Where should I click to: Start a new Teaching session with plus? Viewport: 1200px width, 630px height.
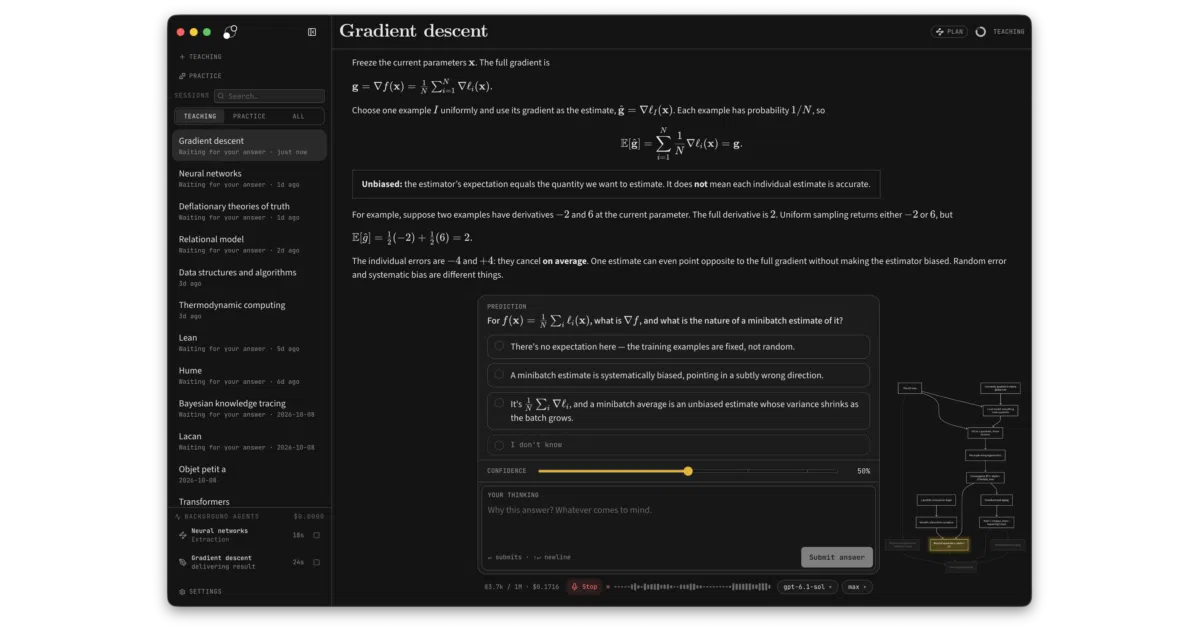point(200,57)
